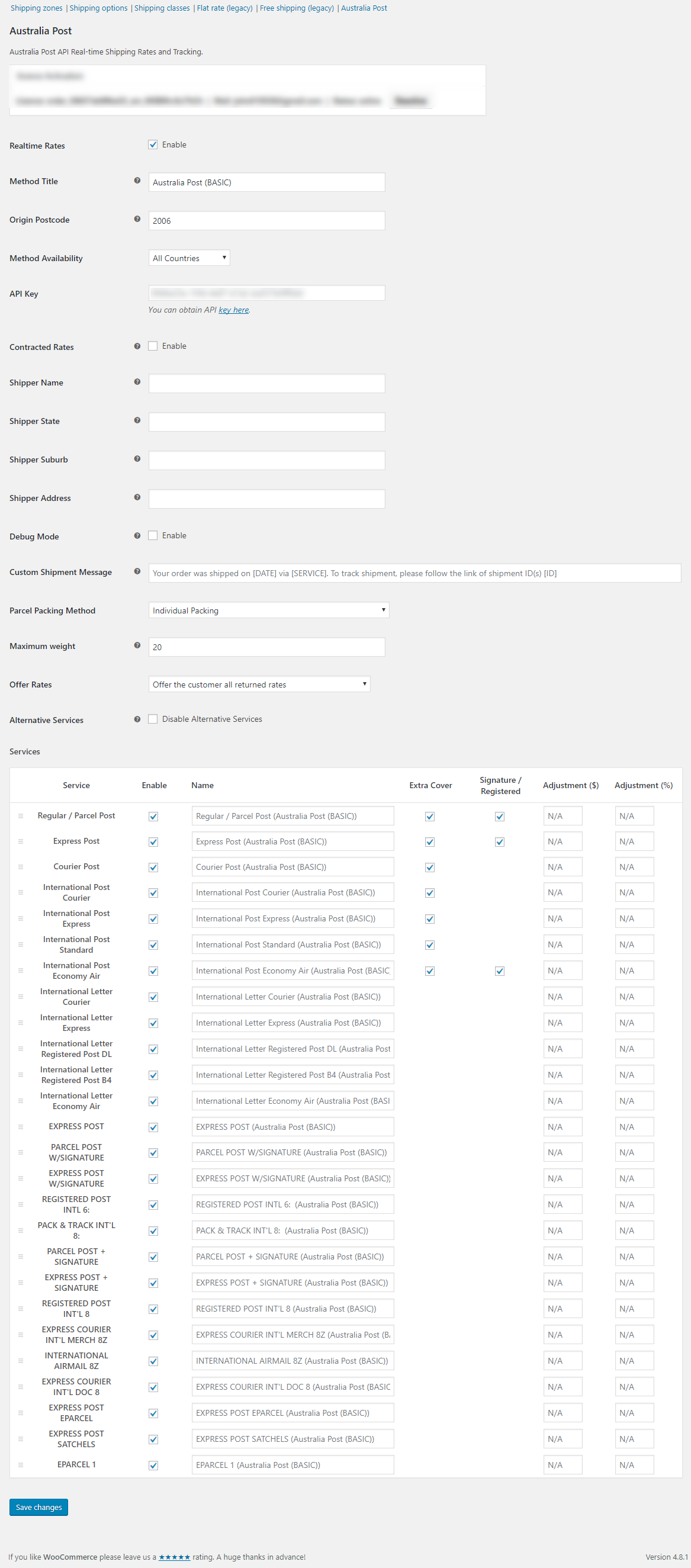Click drag handle for INTERNATIONAL AIRMAIL 8Z
Image resolution: width=691 pixels, height=1568 pixels.
[21, 1361]
